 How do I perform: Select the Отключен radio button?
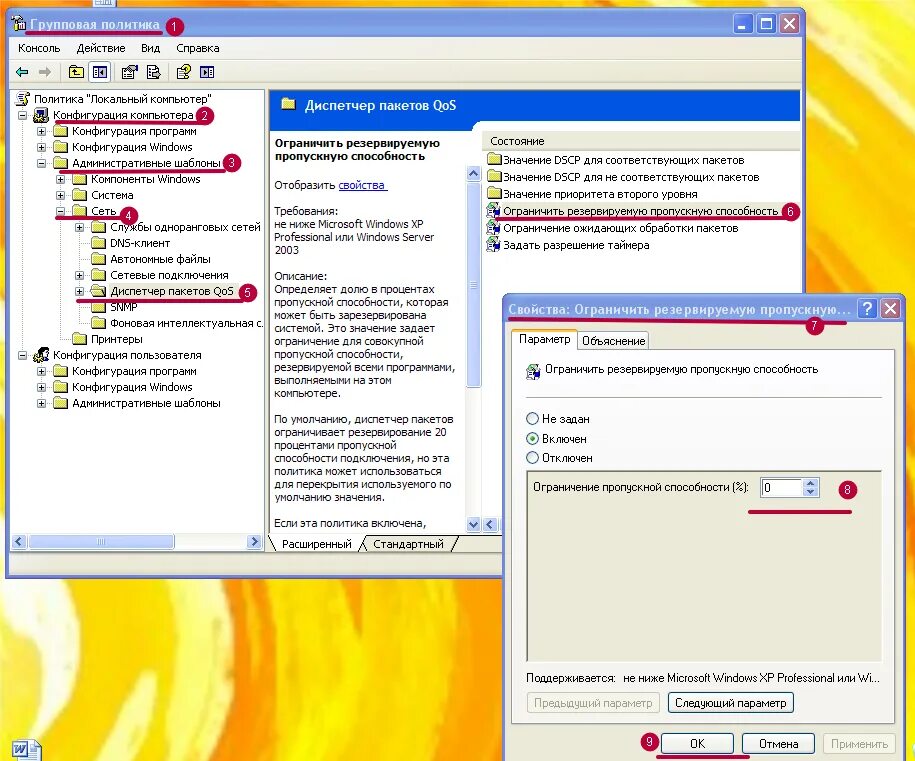[532, 458]
